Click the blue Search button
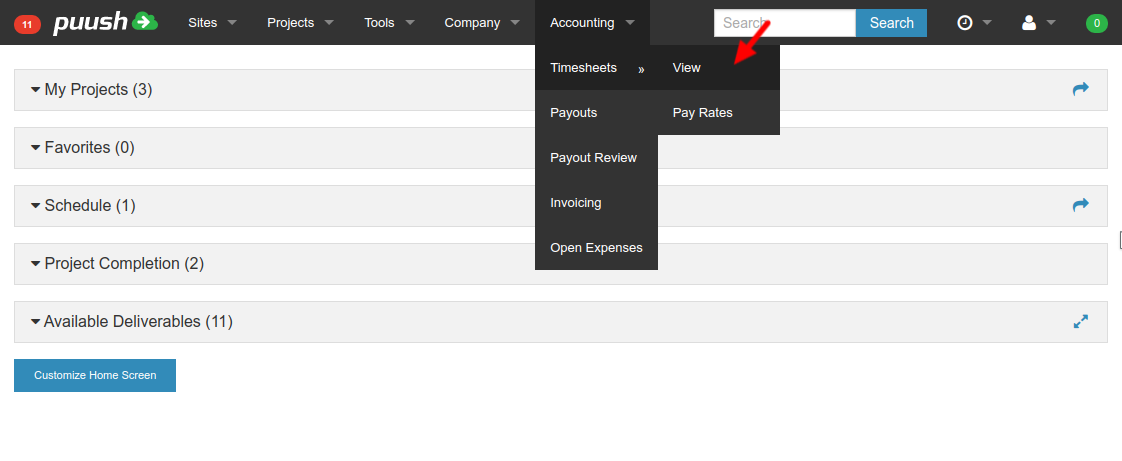Image resolution: width=1122 pixels, height=461 pixels. pyautogui.click(x=891, y=23)
